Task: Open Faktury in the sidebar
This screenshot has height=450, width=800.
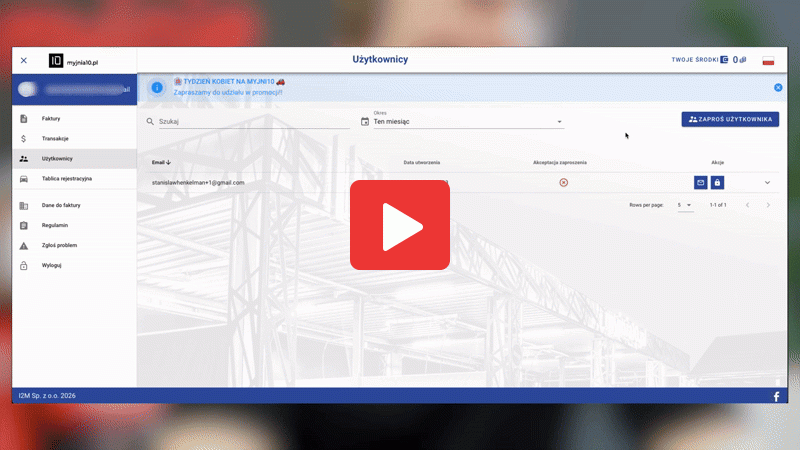Action: coord(51,118)
